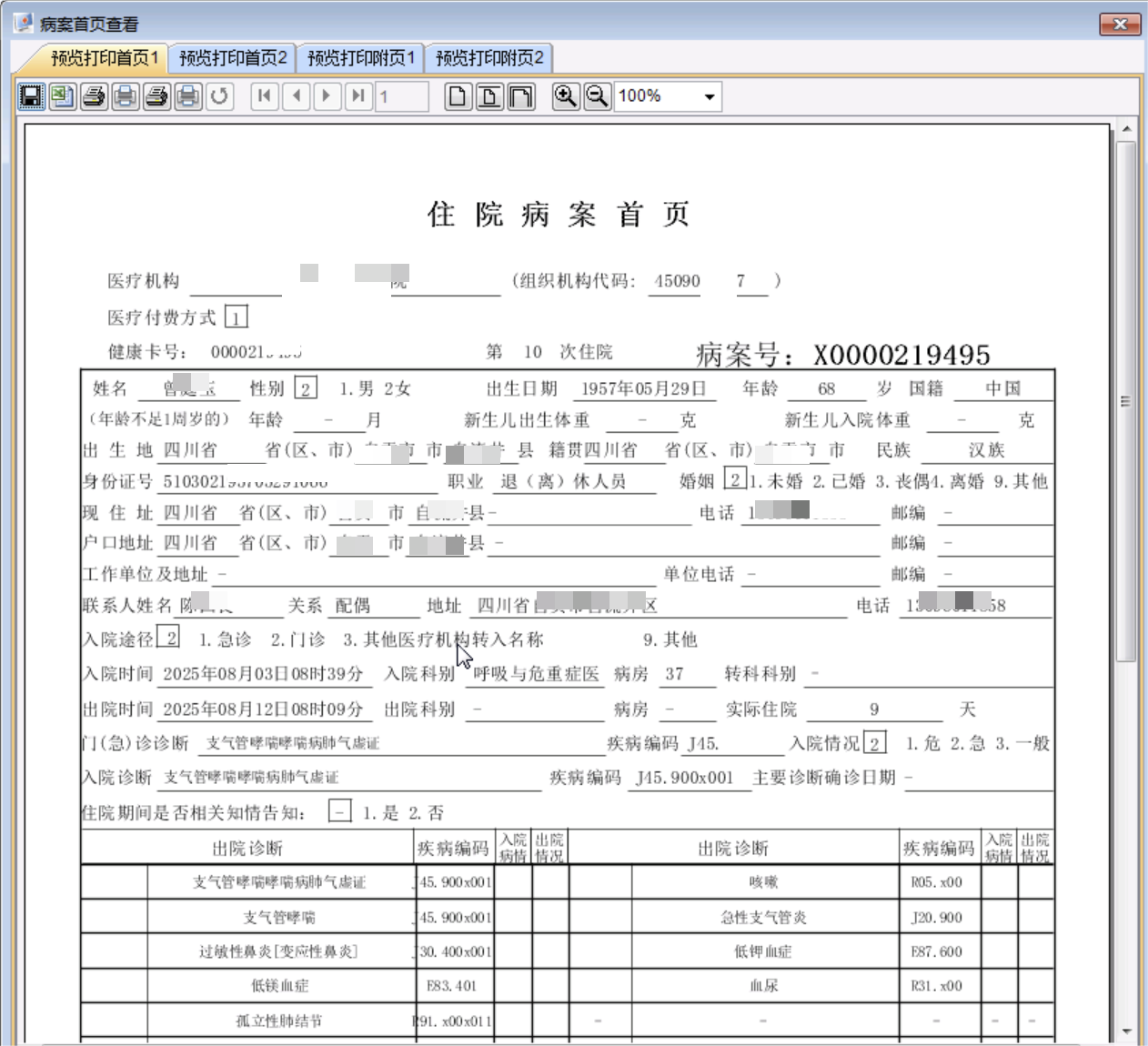
Task: Switch to 预览打印首页2 tab
Action: tap(233, 58)
